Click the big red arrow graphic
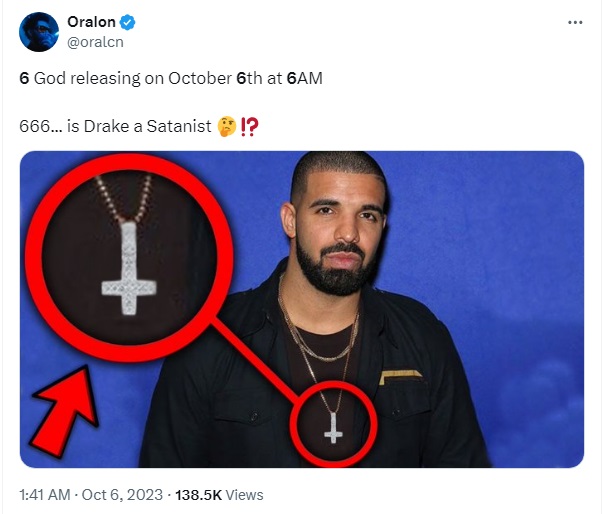This screenshot has height=514, width=604. pos(65,412)
